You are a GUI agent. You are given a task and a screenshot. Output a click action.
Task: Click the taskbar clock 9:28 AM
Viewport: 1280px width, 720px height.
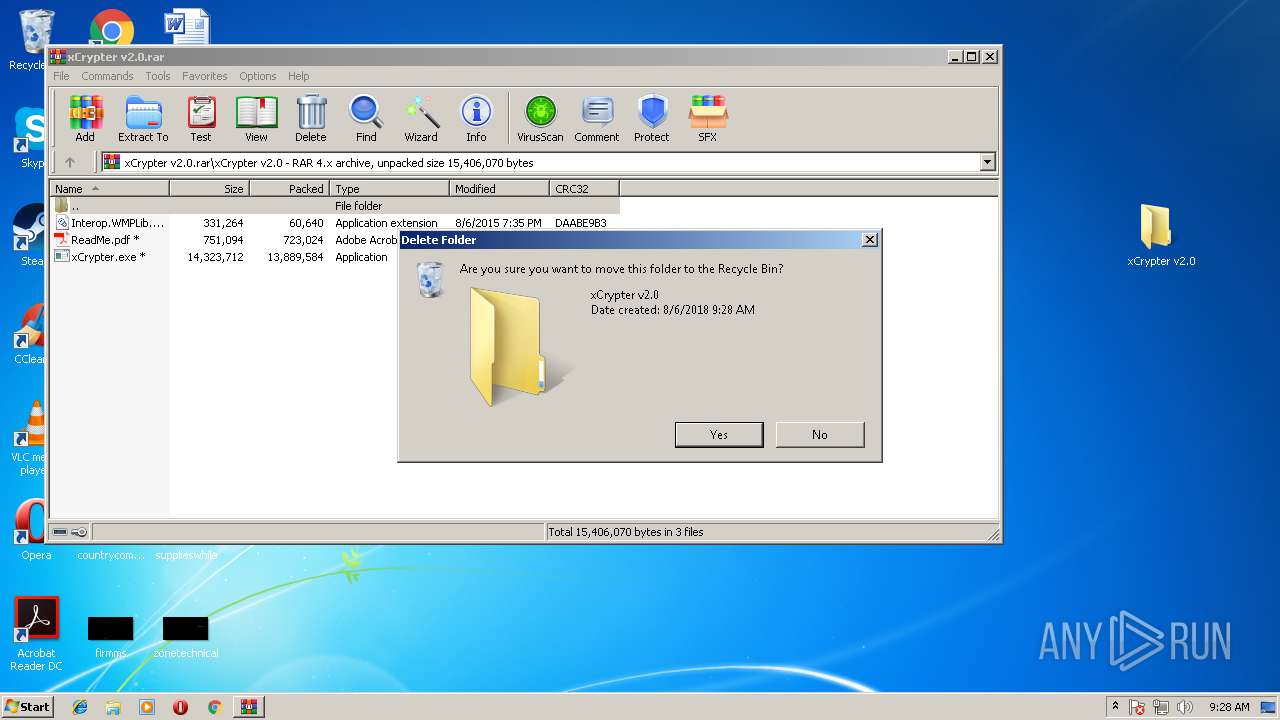[1229, 707]
